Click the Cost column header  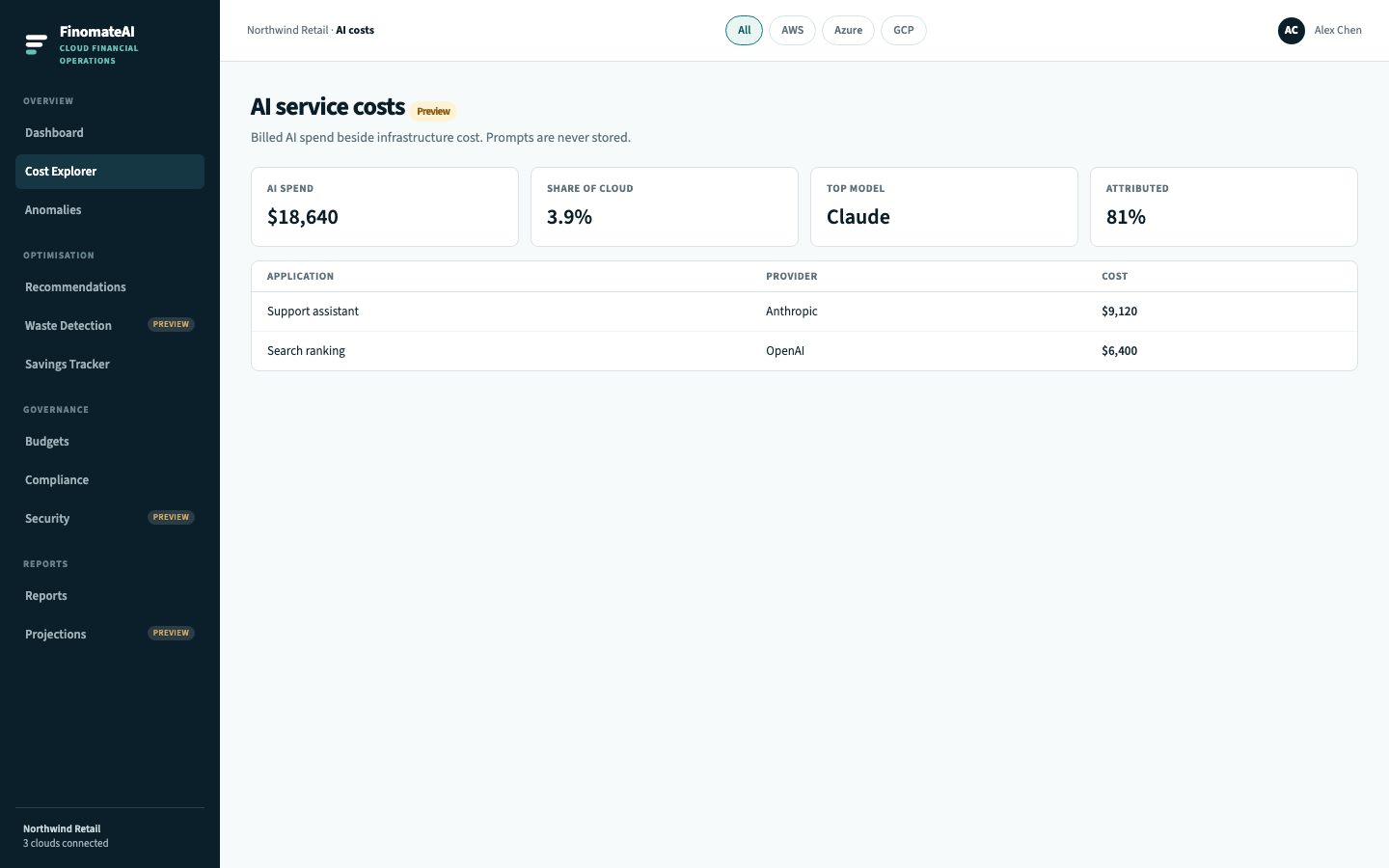click(1114, 277)
